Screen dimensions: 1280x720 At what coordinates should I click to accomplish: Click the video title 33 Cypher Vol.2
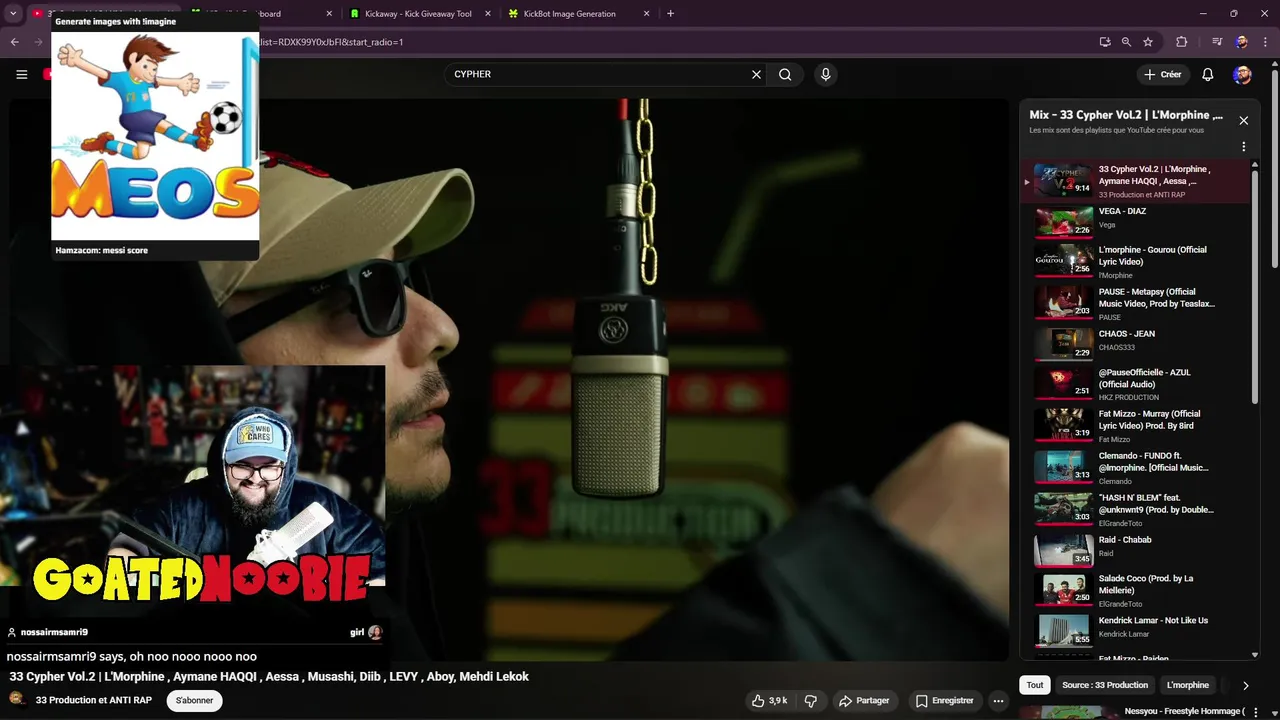coord(269,677)
